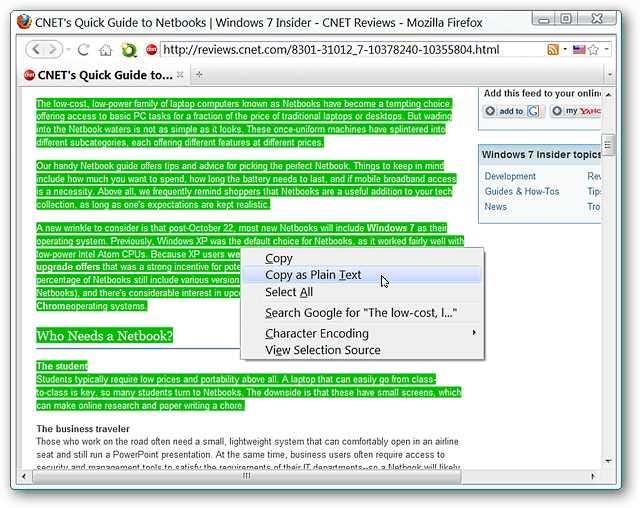Choose Select All in the context menu
The image size is (640, 508).
362,292
